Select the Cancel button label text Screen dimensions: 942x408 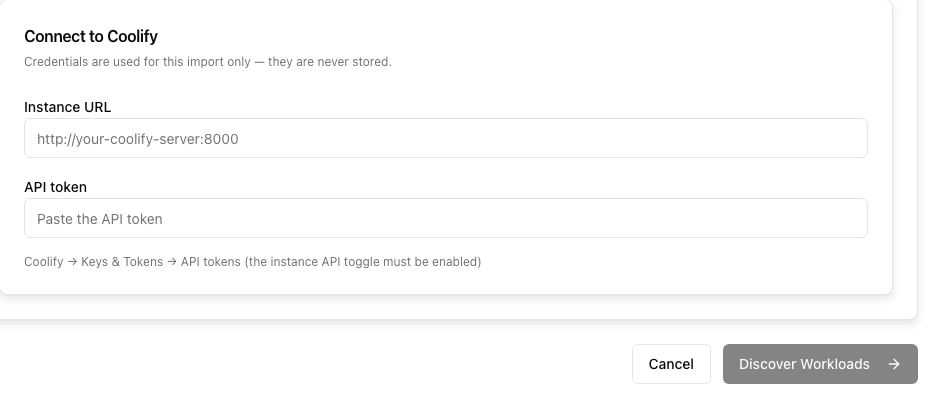pyautogui.click(x=671, y=364)
